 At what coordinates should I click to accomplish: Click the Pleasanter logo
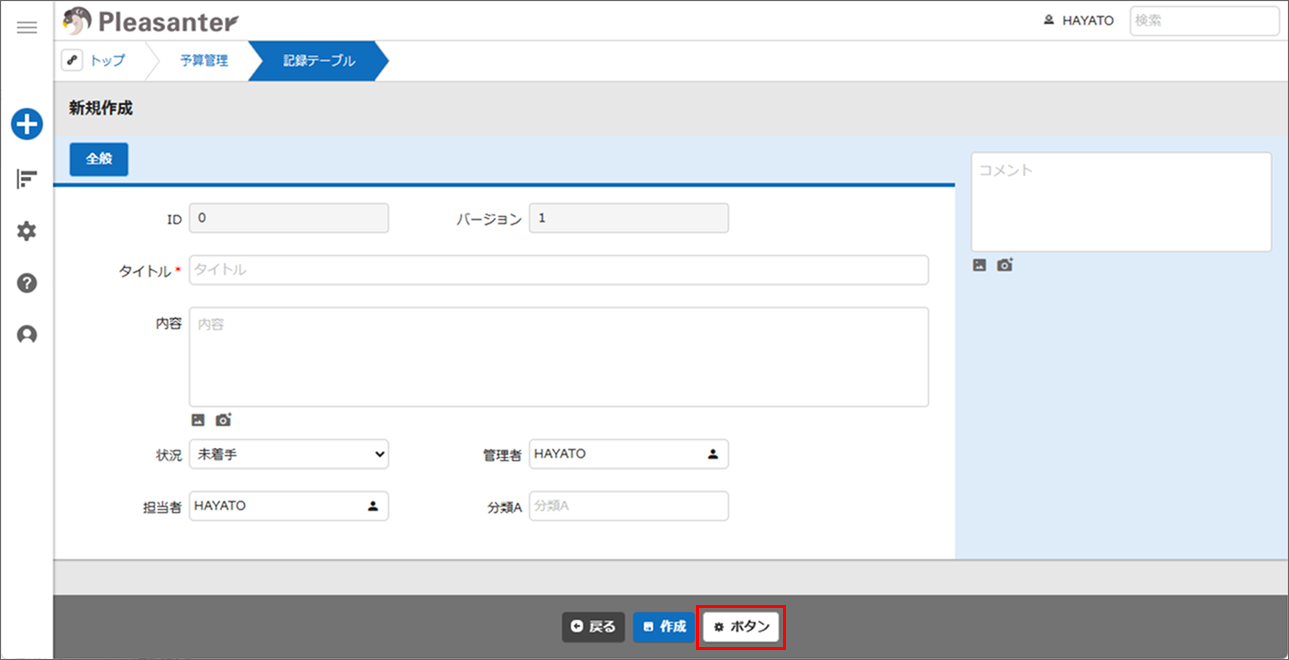tap(150, 20)
